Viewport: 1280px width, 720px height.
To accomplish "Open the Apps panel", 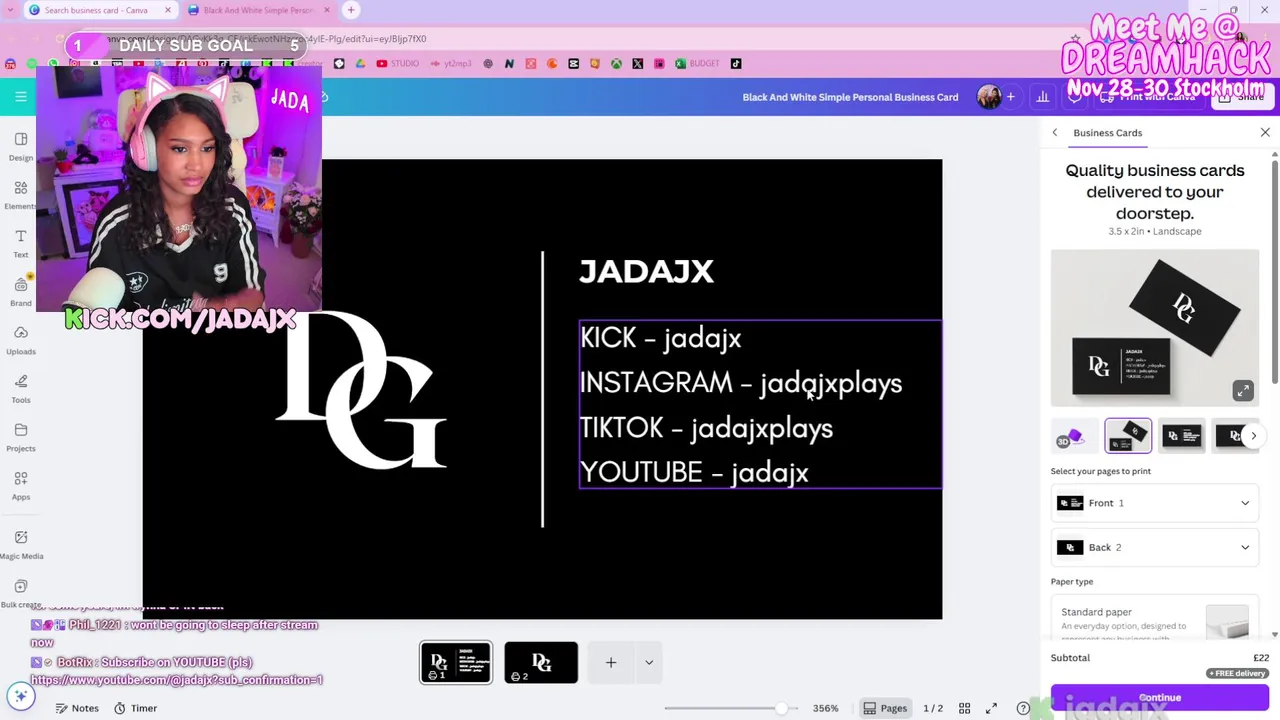I will pyautogui.click(x=20, y=485).
